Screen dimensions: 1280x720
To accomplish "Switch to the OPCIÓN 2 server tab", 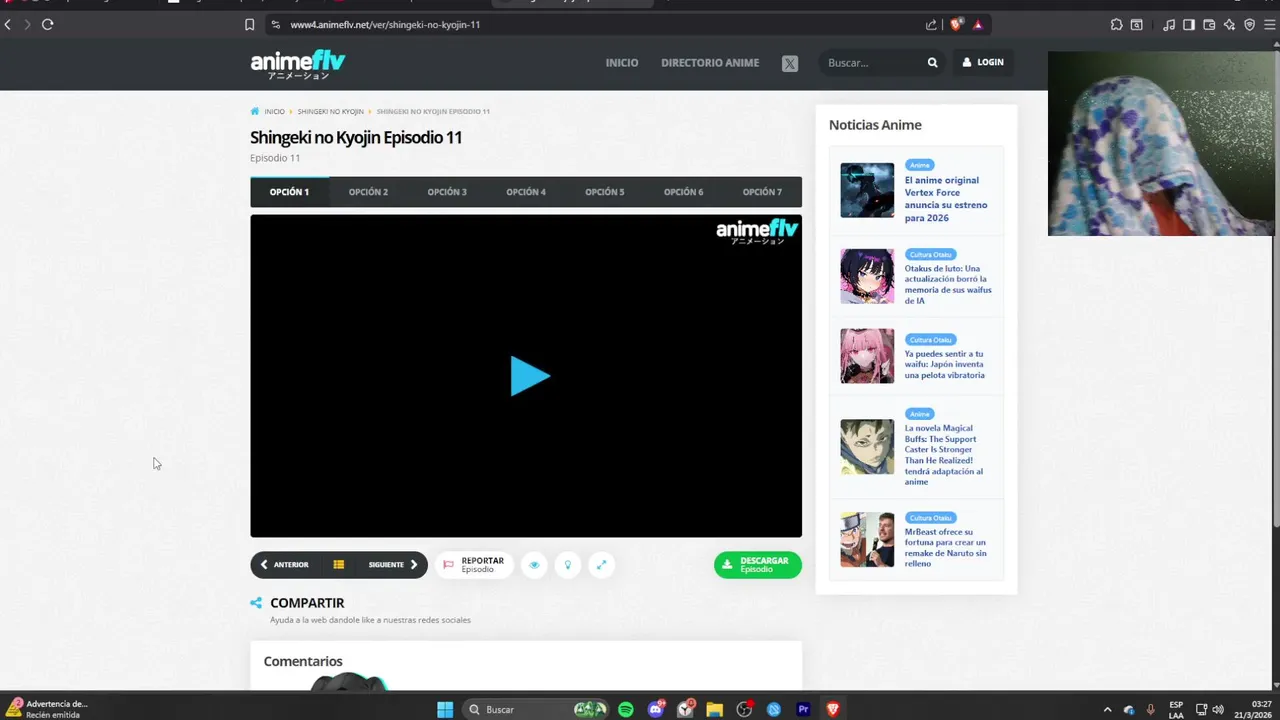I will pyautogui.click(x=368, y=192).
